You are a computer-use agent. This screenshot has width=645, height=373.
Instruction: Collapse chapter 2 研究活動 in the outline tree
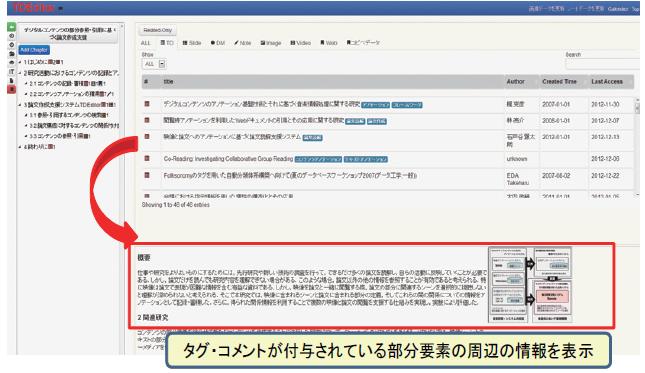[20, 73]
